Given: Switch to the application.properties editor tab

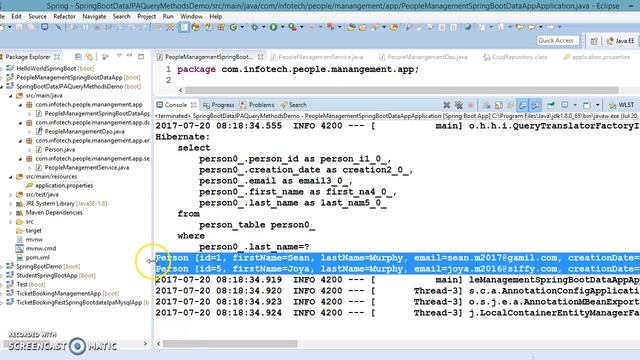Looking at the screenshot, I should click(596, 57).
